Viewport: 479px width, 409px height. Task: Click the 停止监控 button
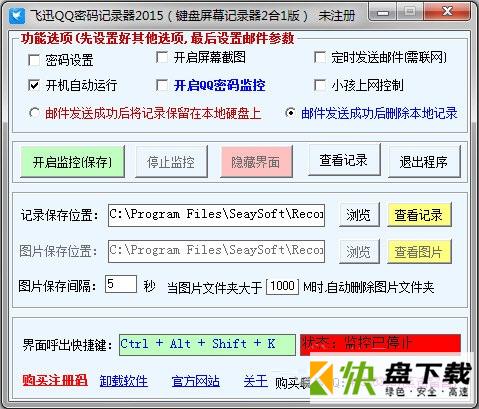(x=171, y=162)
